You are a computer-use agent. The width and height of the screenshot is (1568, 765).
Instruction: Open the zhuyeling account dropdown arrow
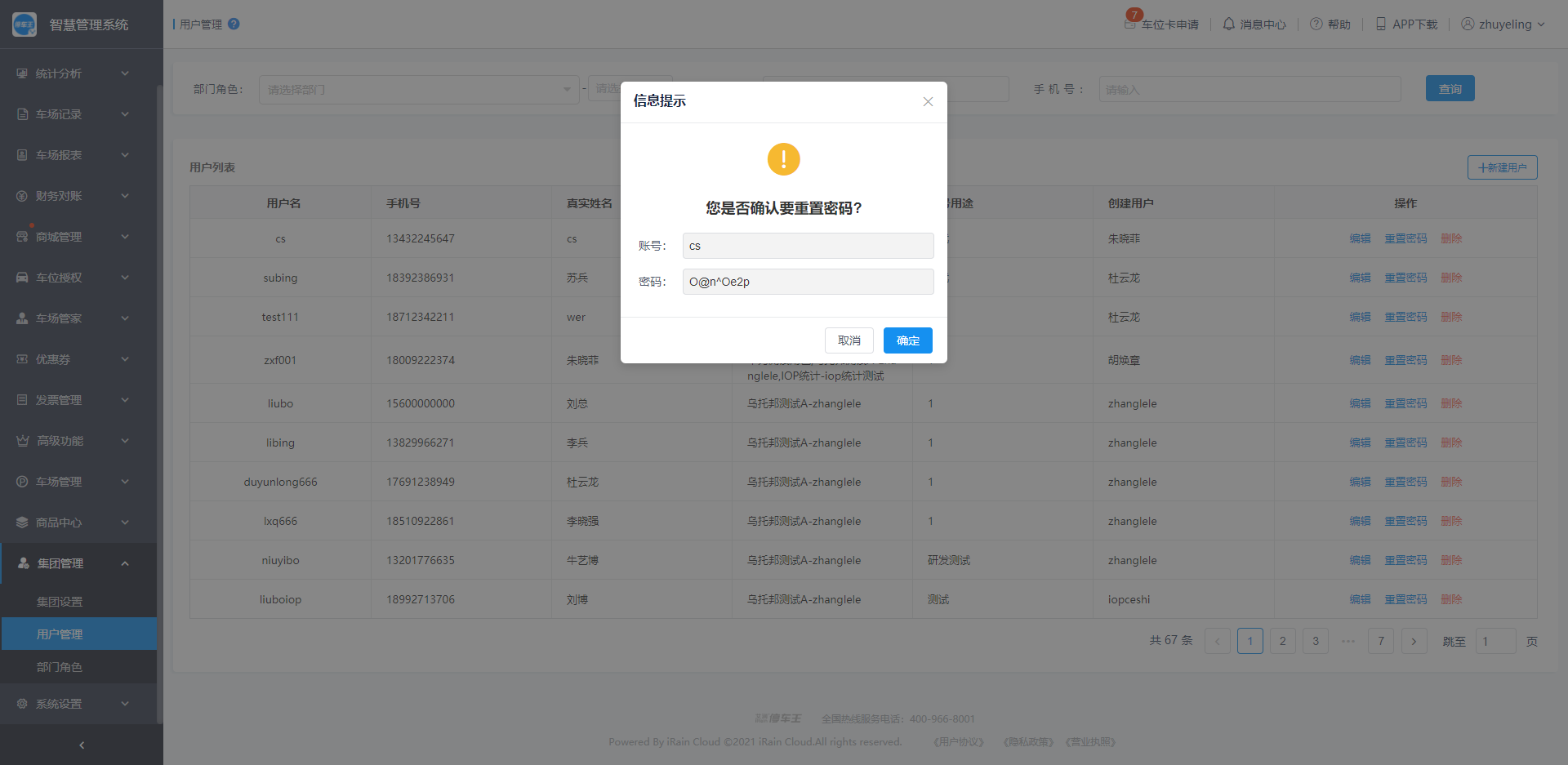point(1541,24)
